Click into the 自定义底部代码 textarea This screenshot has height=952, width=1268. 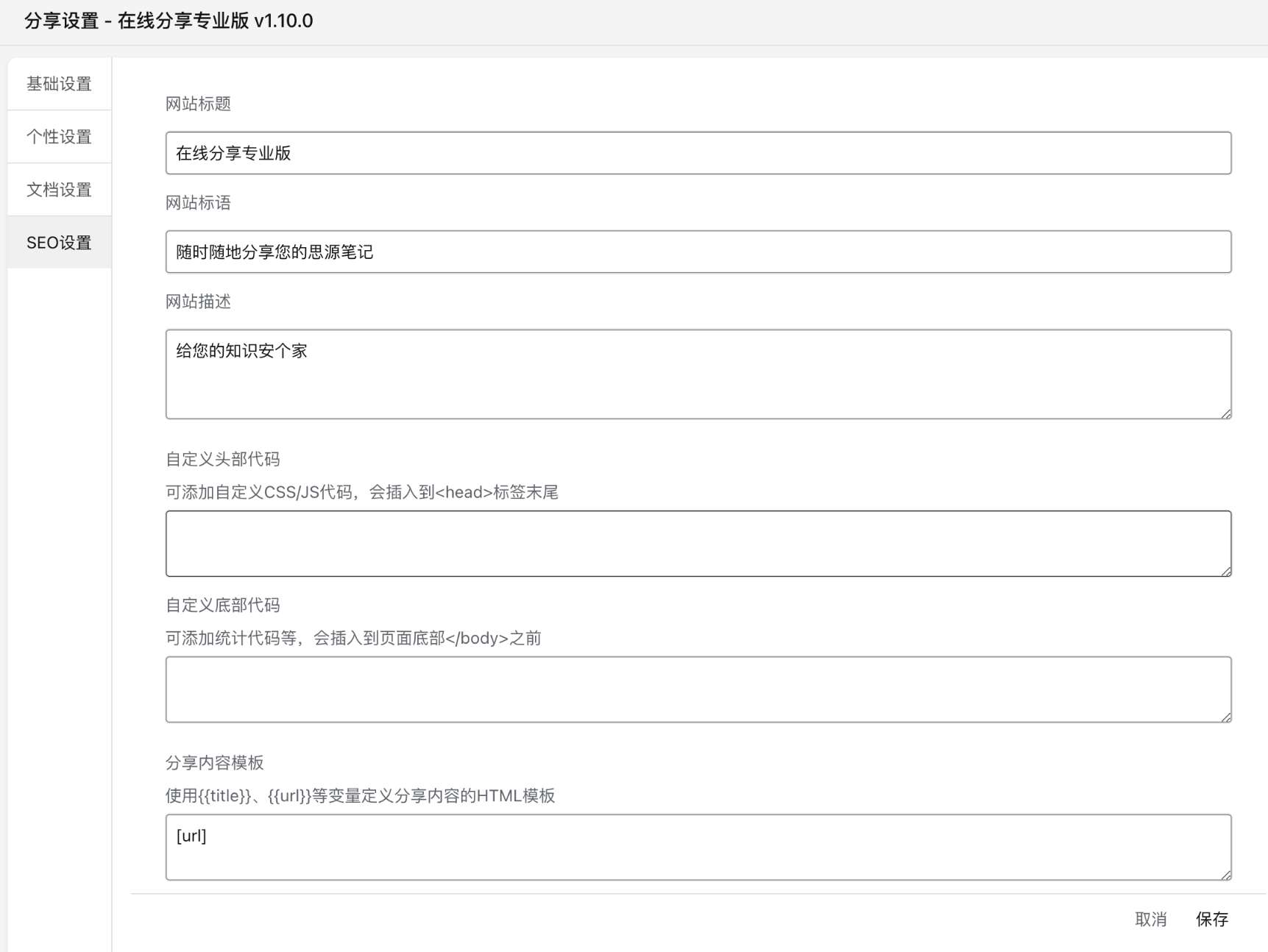point(698,689)
